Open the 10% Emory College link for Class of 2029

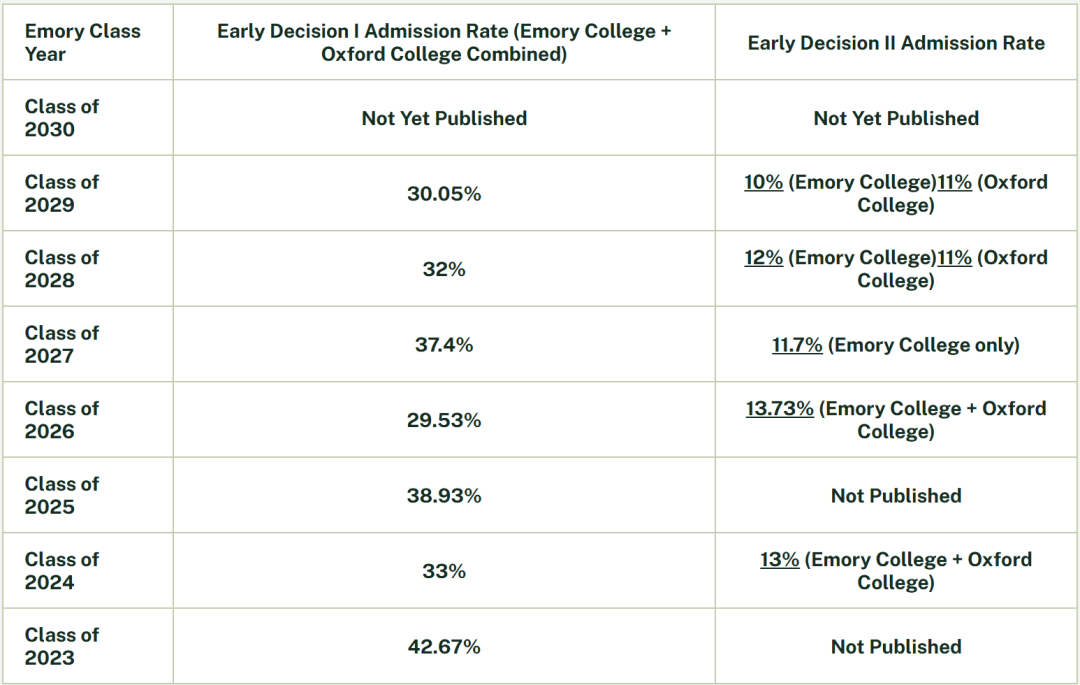click(763, 183)
